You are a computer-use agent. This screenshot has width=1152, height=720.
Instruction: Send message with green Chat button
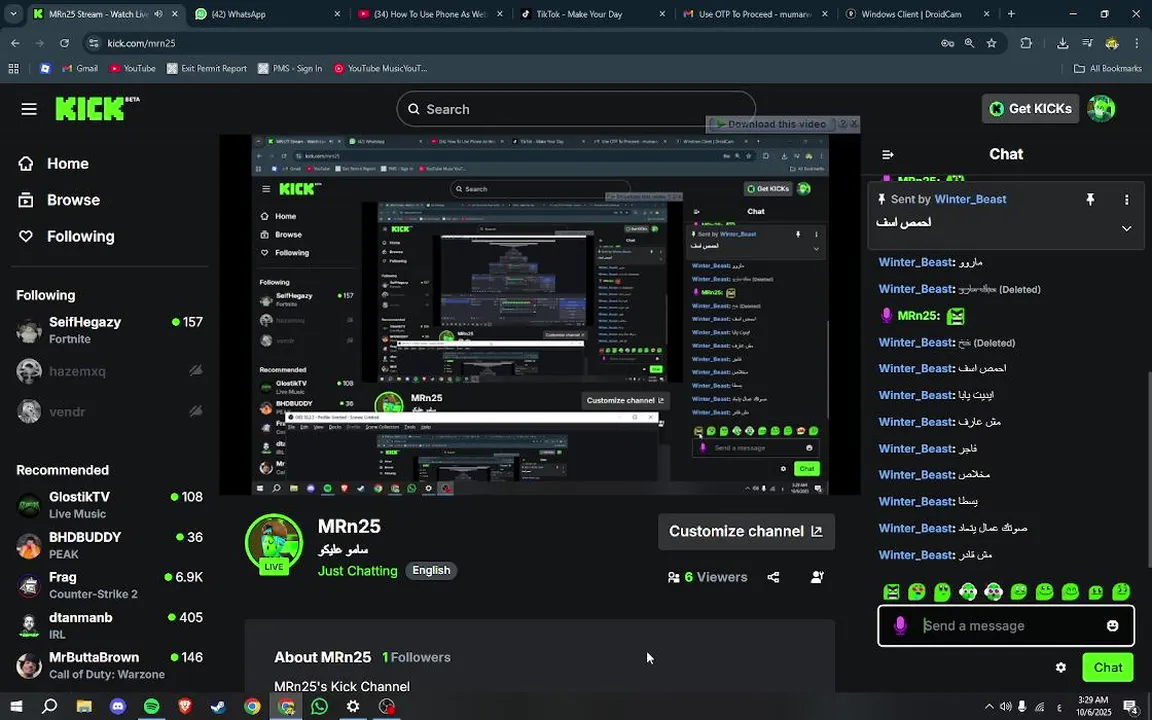coord(1107,667)
